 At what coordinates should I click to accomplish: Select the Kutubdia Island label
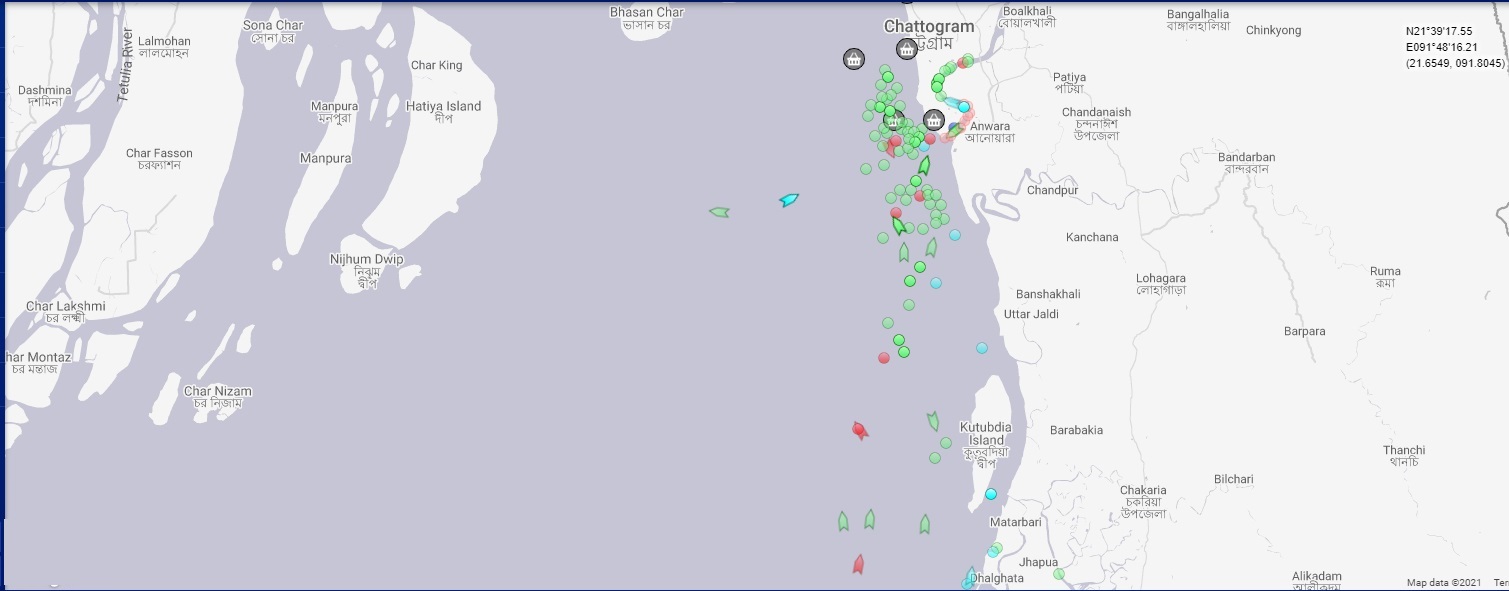pyautogui.click(x=986, y=434)
